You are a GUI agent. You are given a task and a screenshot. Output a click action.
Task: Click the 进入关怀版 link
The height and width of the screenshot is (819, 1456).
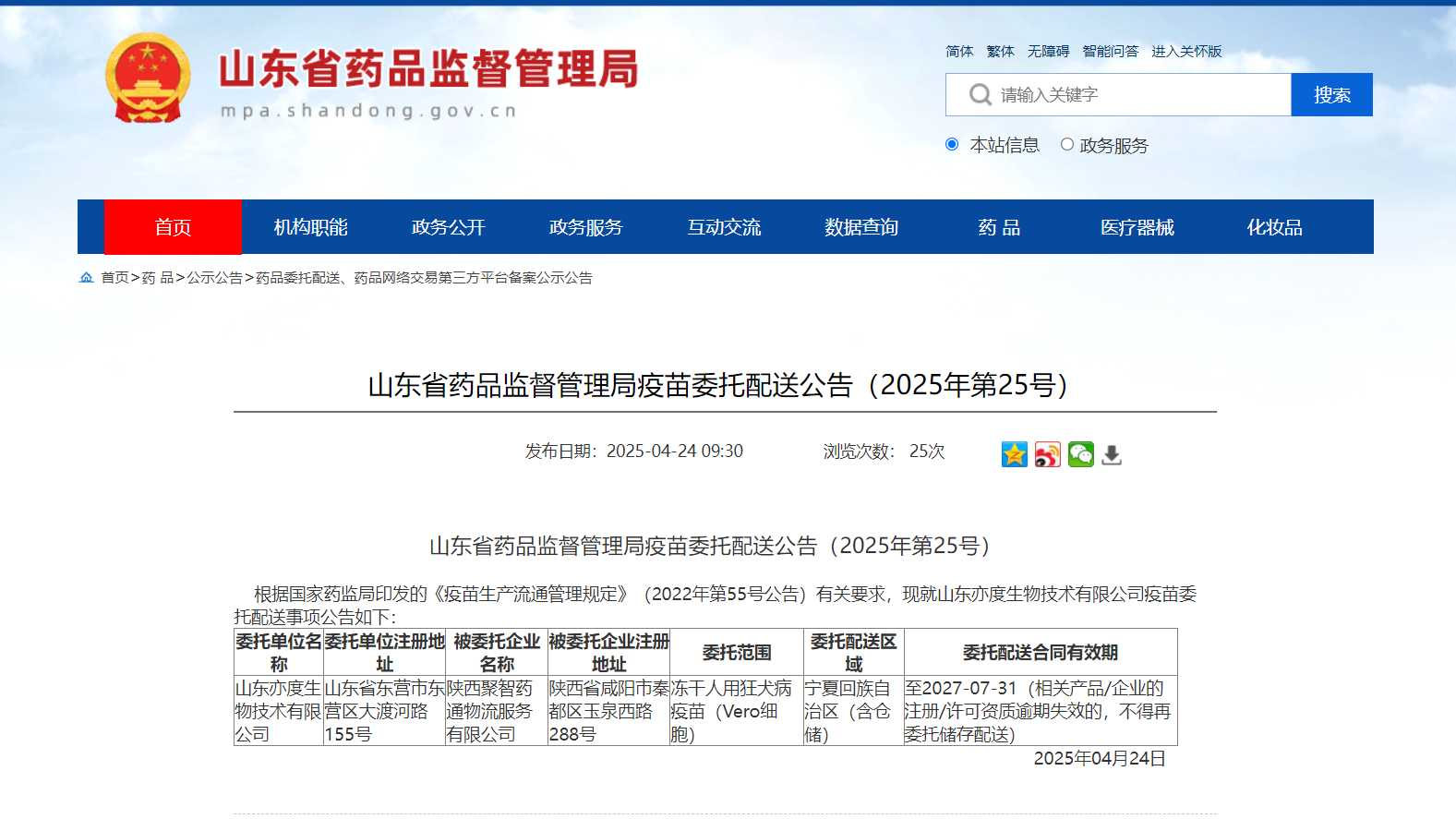point(1186,52)
